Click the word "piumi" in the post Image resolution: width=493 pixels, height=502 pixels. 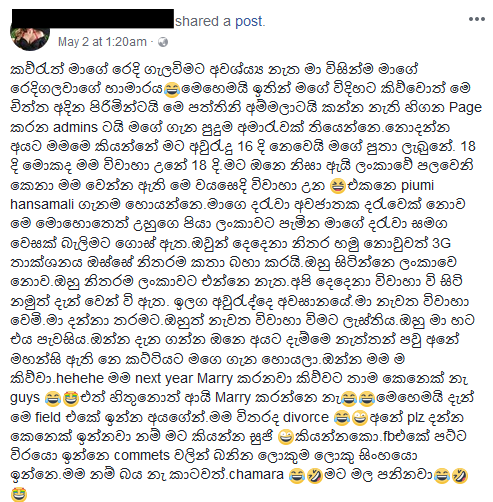pyautogui.click(x=417, y=185)
